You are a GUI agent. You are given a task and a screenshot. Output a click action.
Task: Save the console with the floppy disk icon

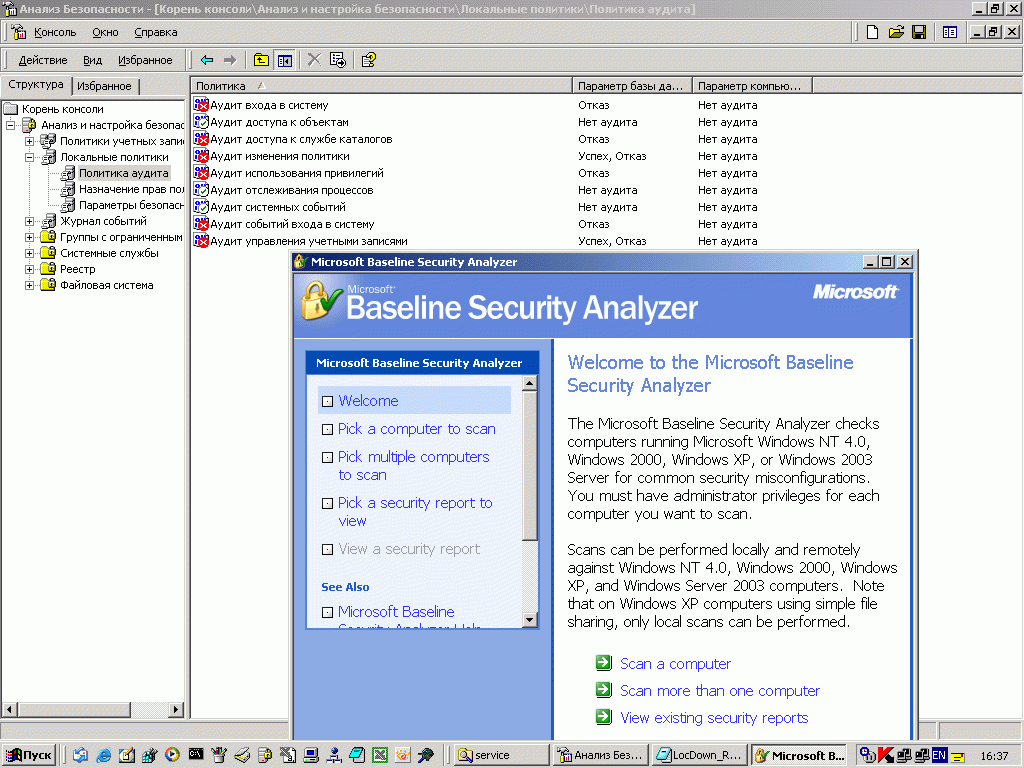click(x=919, y=32)
